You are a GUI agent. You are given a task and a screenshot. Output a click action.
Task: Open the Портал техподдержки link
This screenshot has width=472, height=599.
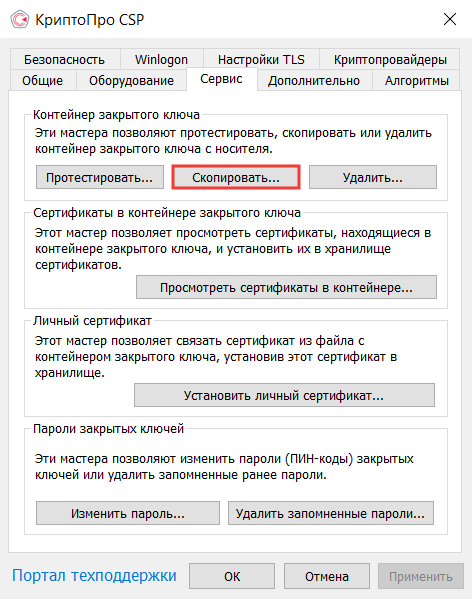94,575
